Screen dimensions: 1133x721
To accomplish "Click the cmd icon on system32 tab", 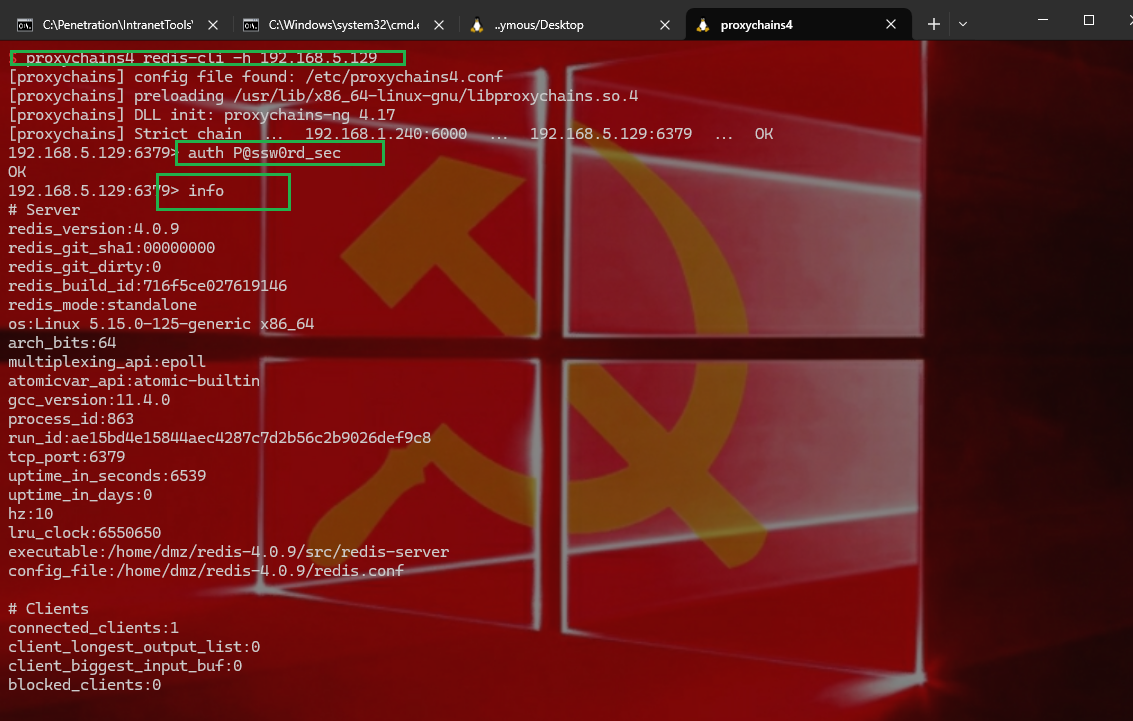I will click(x=251, y=25).
